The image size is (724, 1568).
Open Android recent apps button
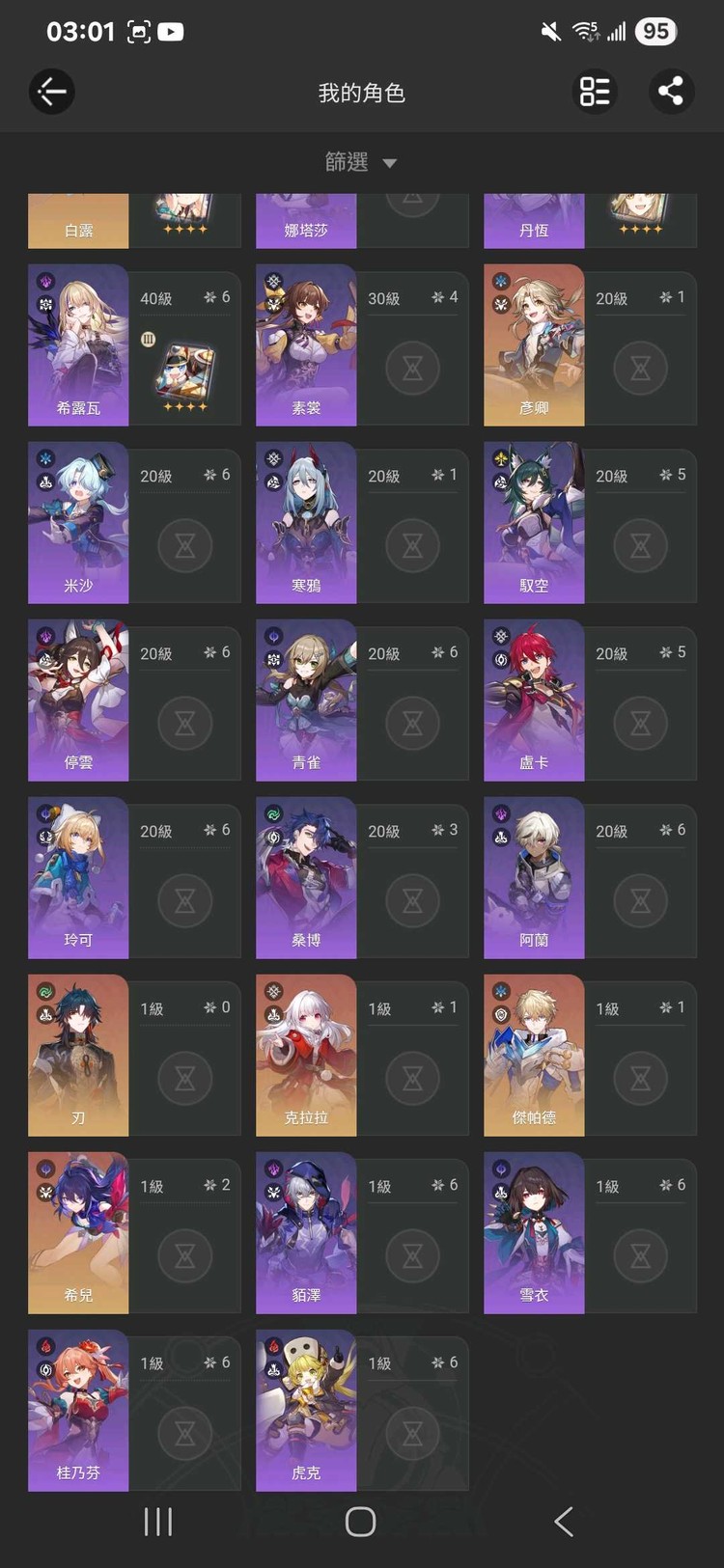(158, 1522)
